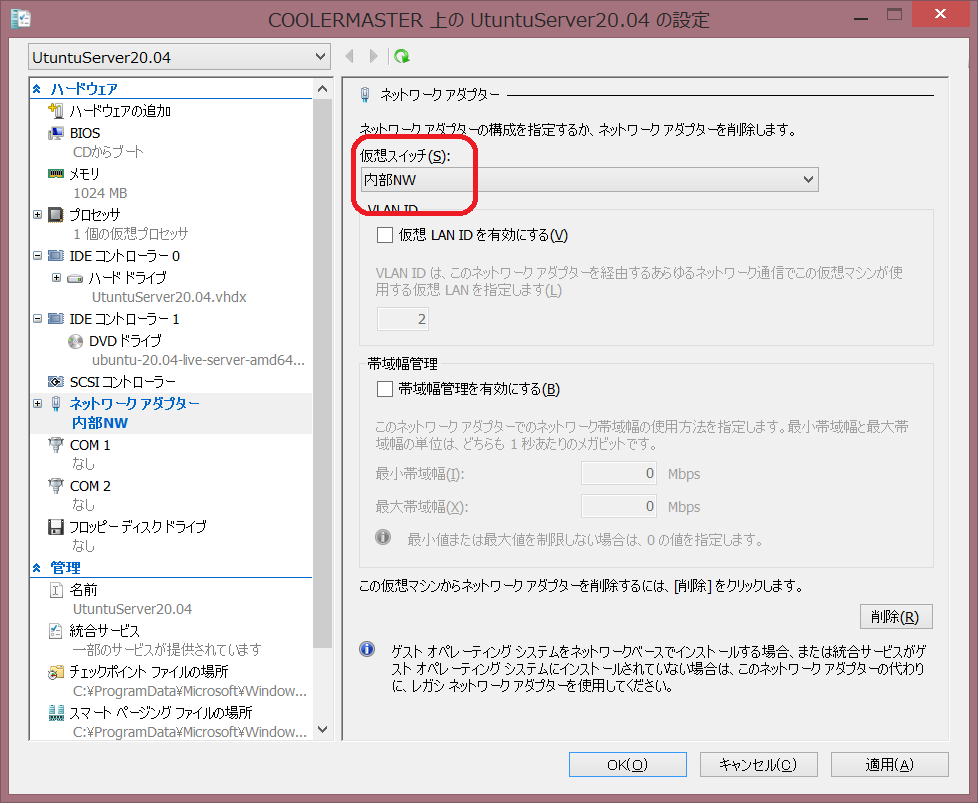Collapse the ハードウェア section header
Viewport: 978px width, 803px height.
[x=37, y=89]
